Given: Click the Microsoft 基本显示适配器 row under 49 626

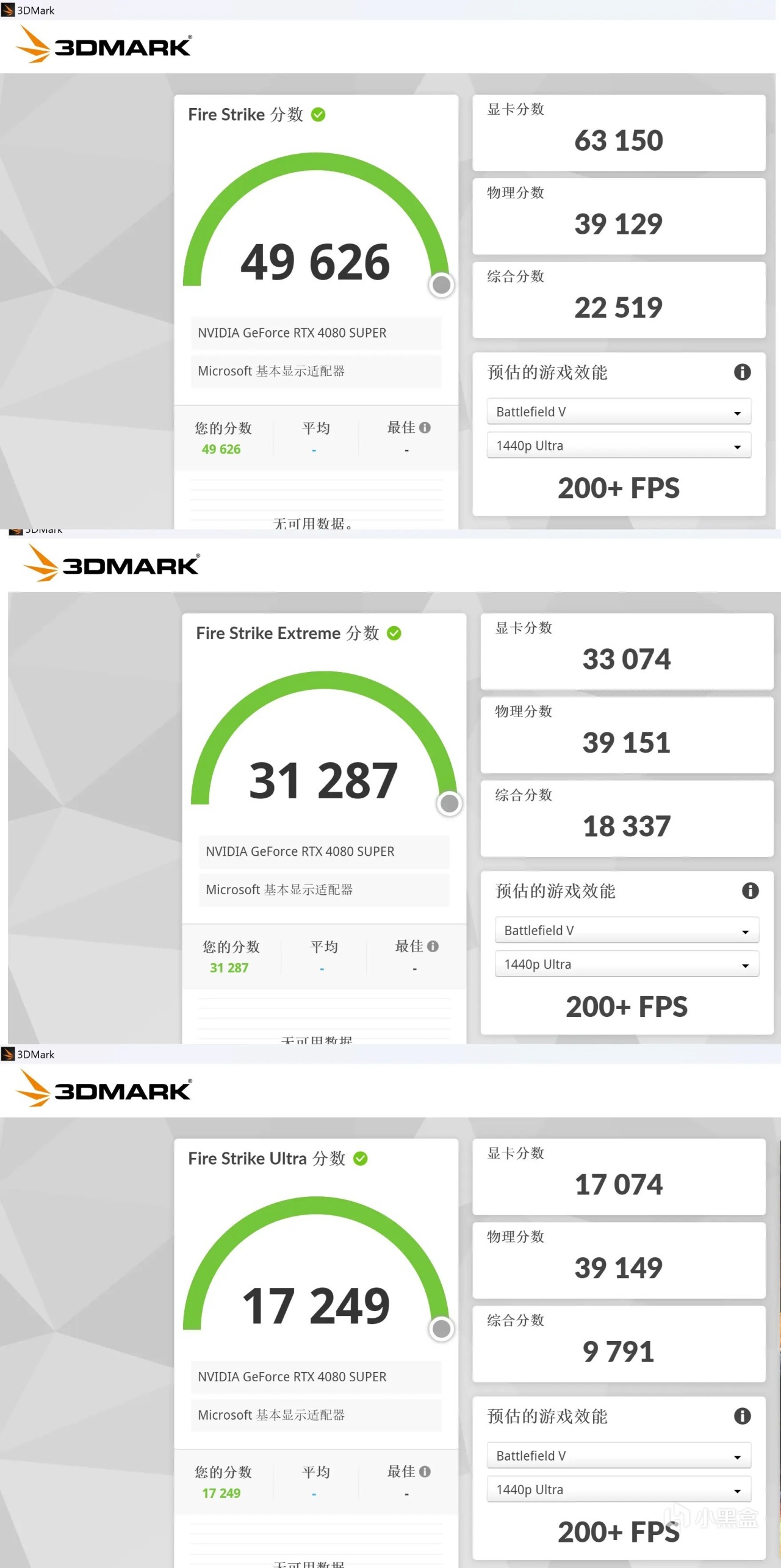Looking at the screenshot, I should tap(316, 371).
